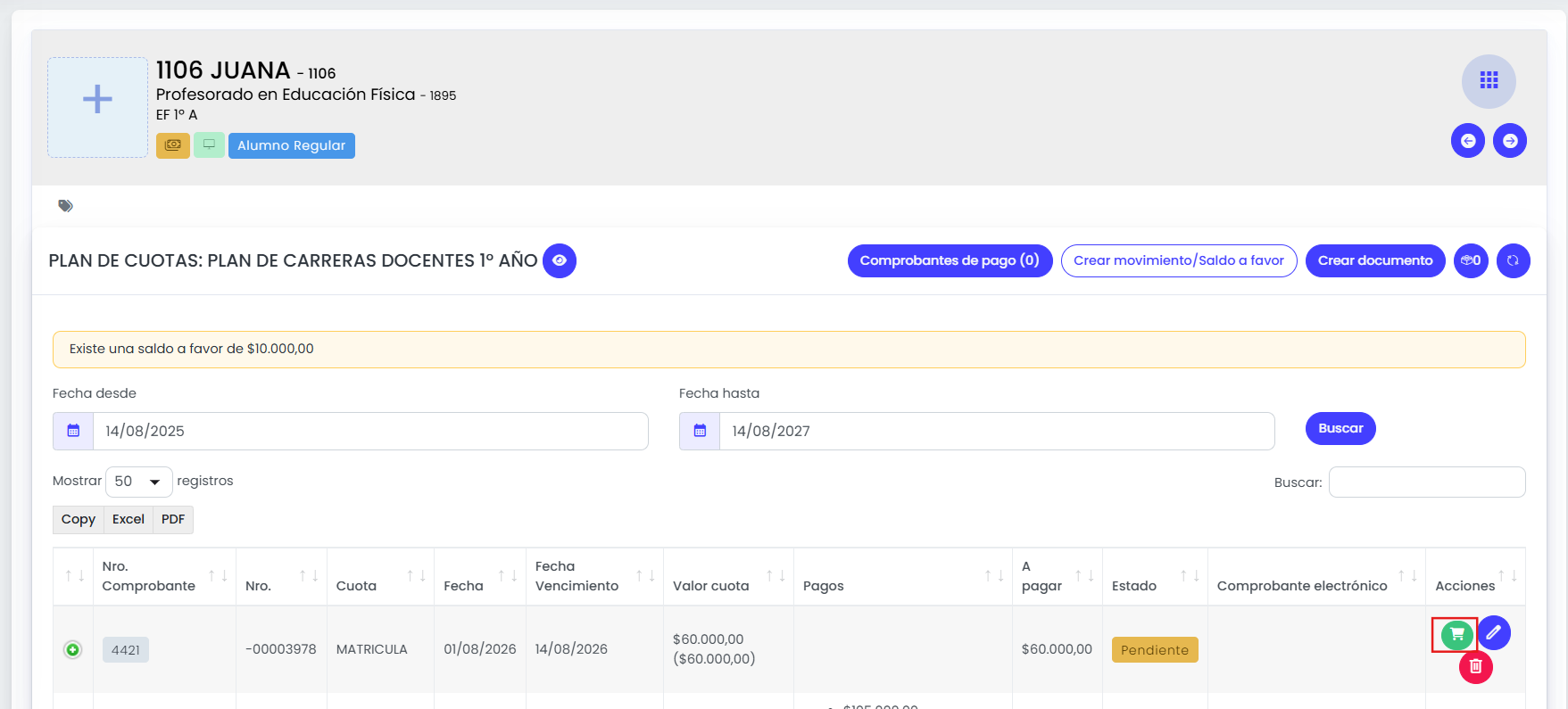
Task: View plan de cuotas details eye icon
Action: pyautogui.click(x=560, y=260)
